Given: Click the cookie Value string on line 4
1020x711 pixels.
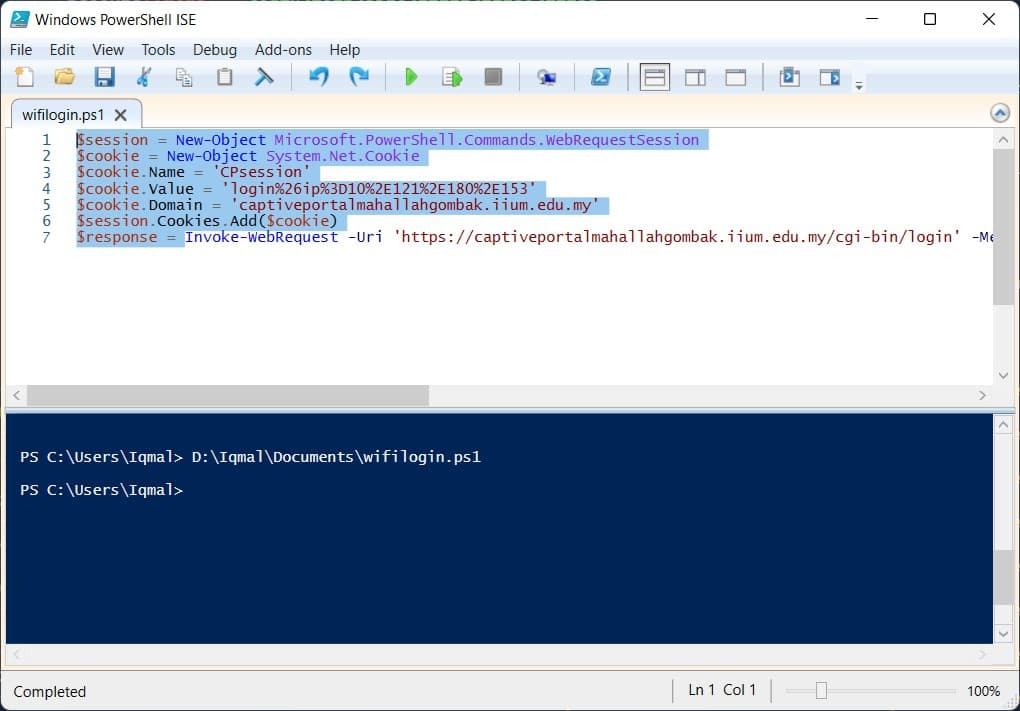Looking at the screenshot, I should point(379,189).
